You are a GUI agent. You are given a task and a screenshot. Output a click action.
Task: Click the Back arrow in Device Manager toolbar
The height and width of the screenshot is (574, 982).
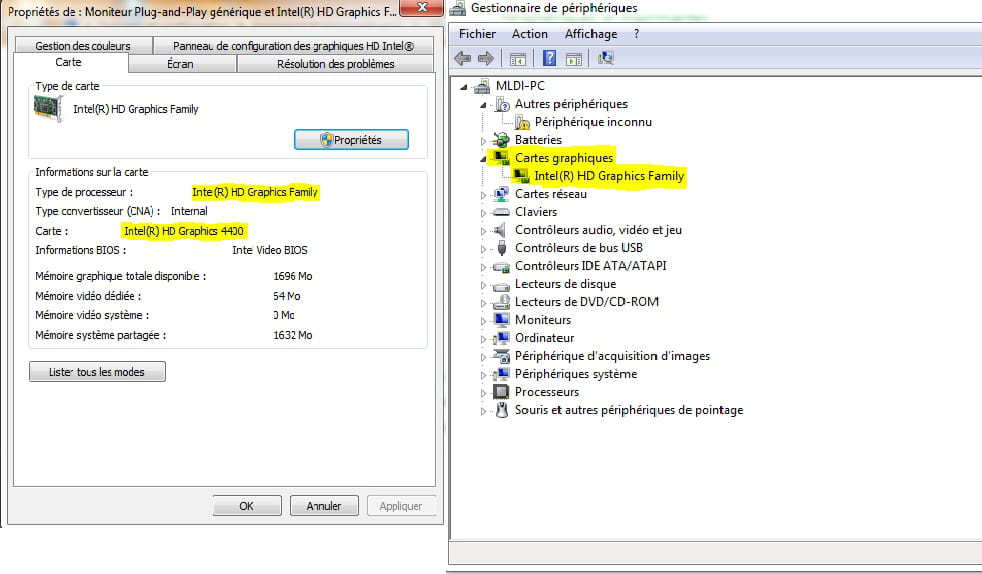click(462, 59)
